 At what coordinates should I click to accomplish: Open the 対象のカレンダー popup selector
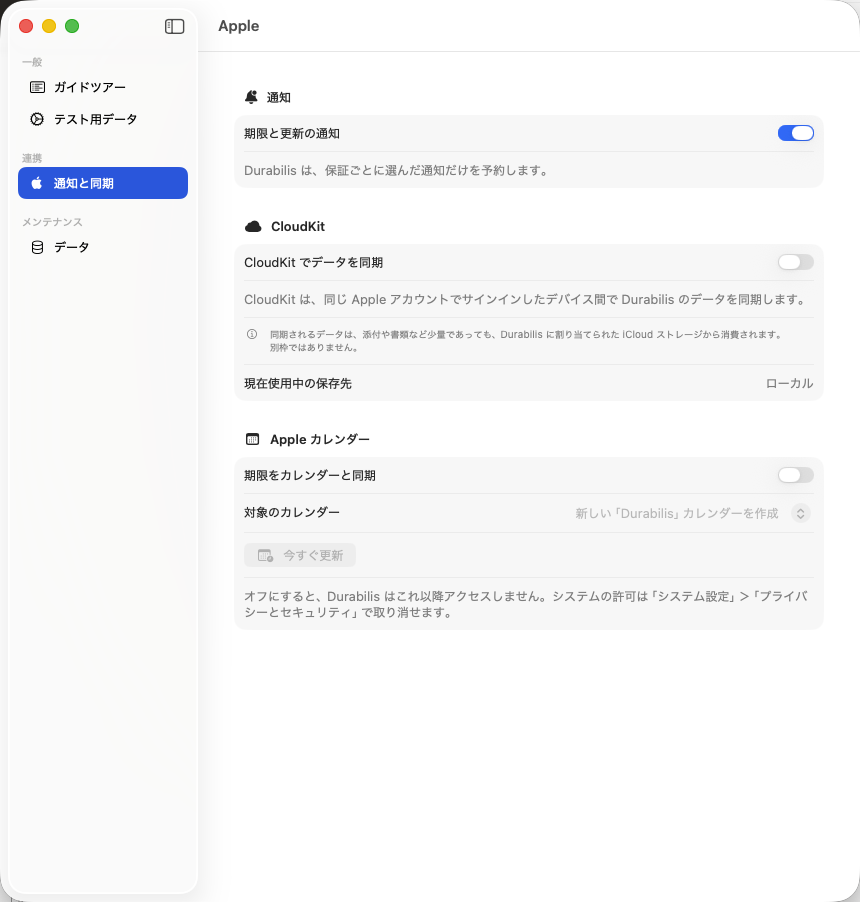tap(800, 513)
